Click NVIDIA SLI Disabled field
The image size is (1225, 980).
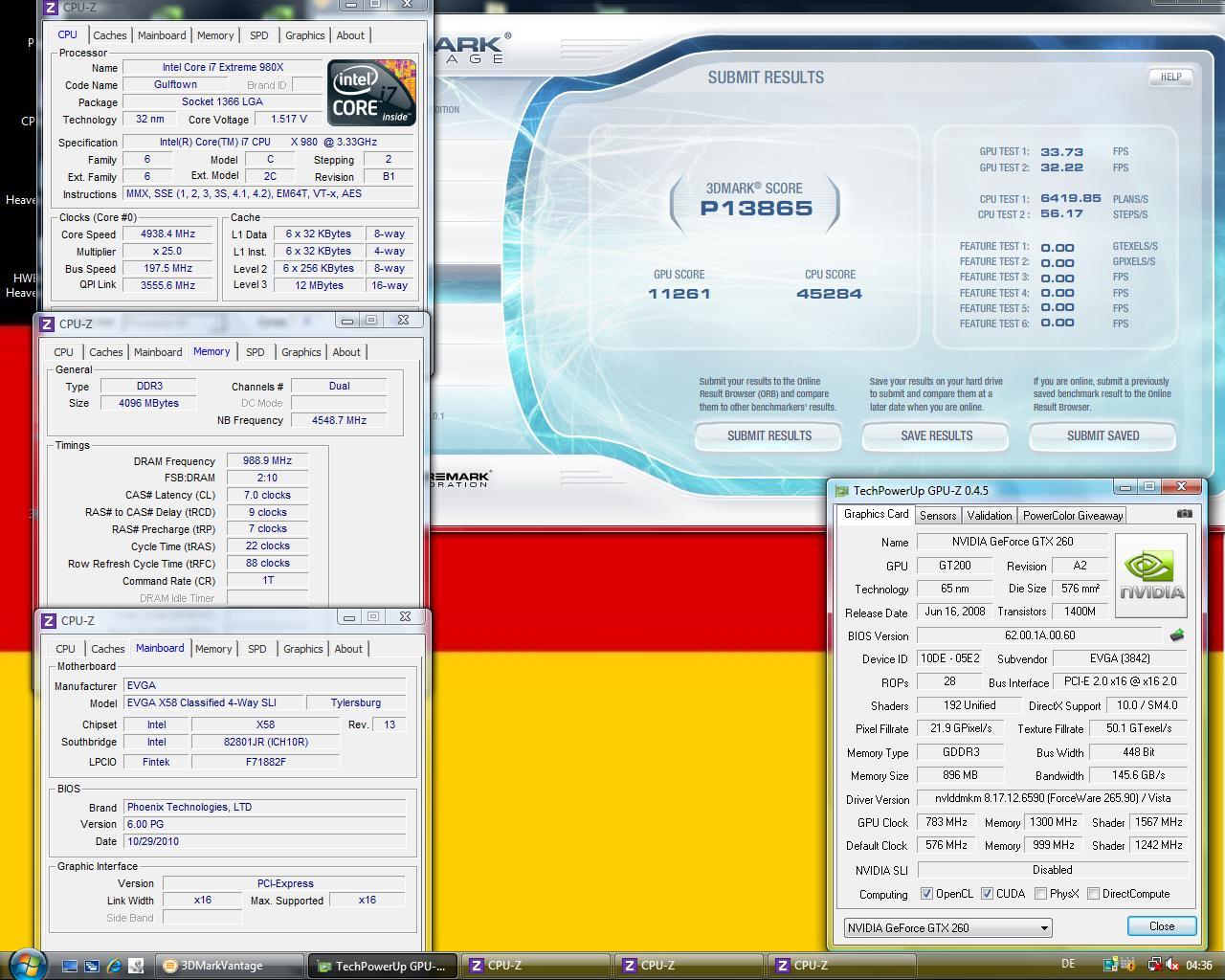[1053, 870]
